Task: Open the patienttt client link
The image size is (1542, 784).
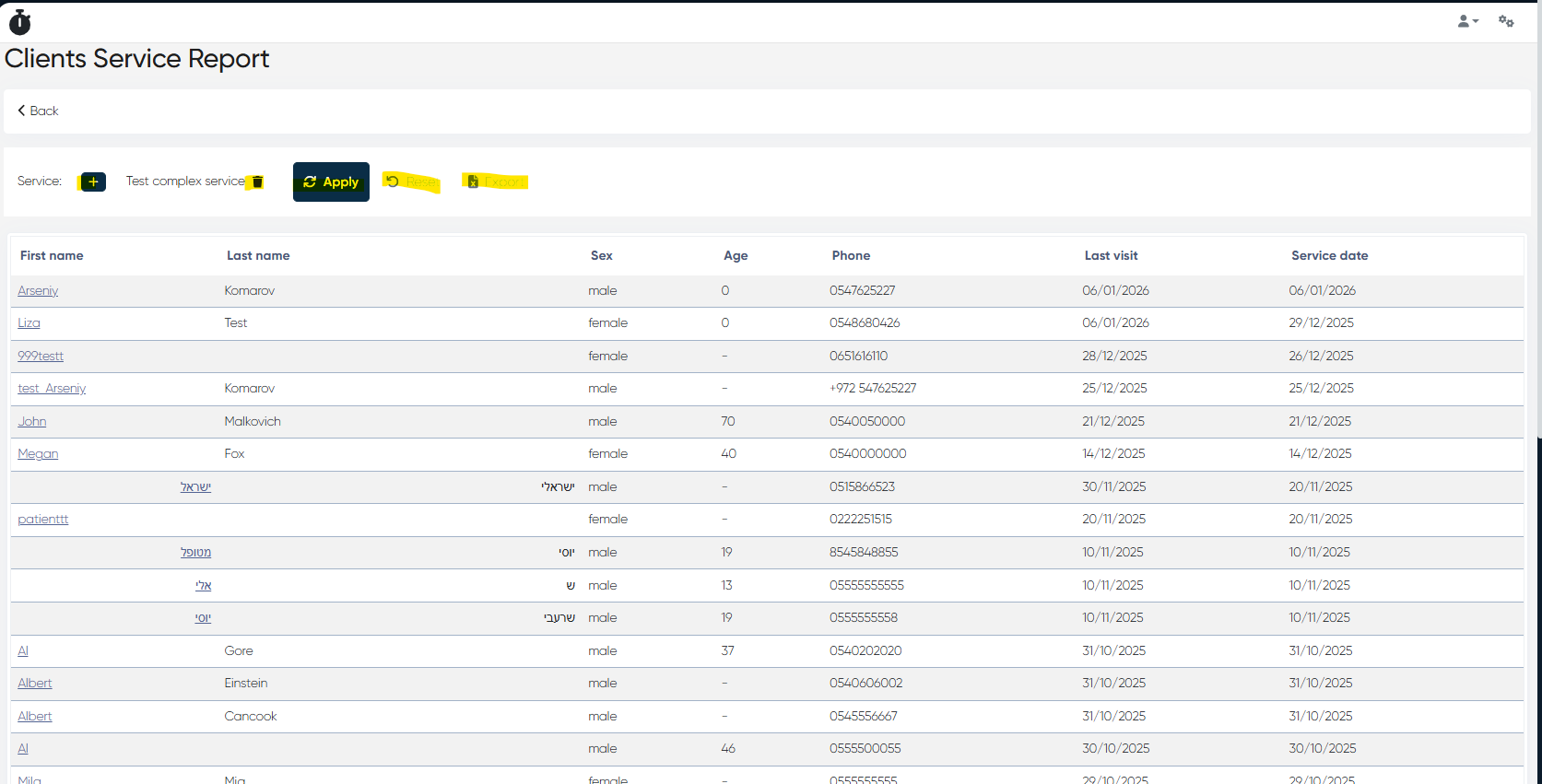Action: (43, 519)
